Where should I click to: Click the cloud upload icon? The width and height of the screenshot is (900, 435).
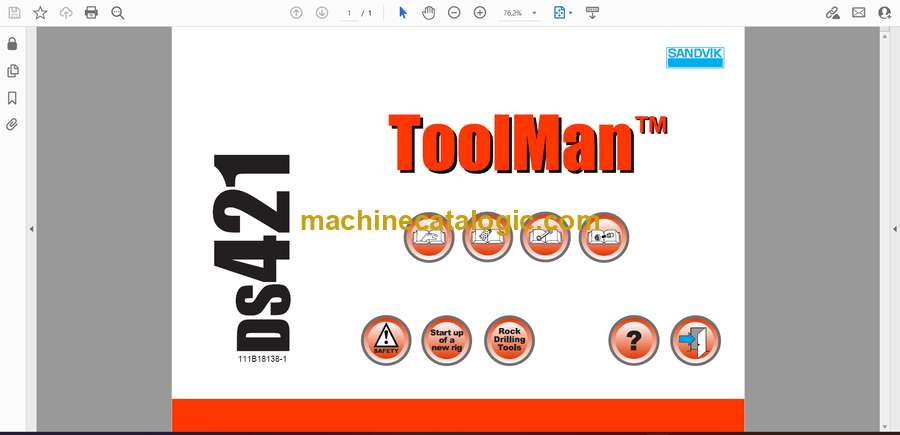(x=66, y=13)
